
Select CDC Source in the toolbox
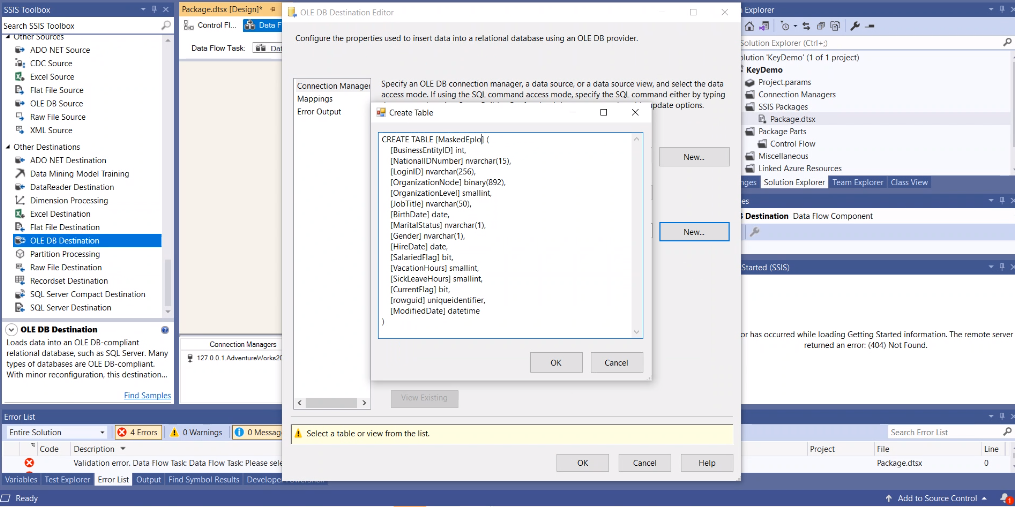coord(50,63)
